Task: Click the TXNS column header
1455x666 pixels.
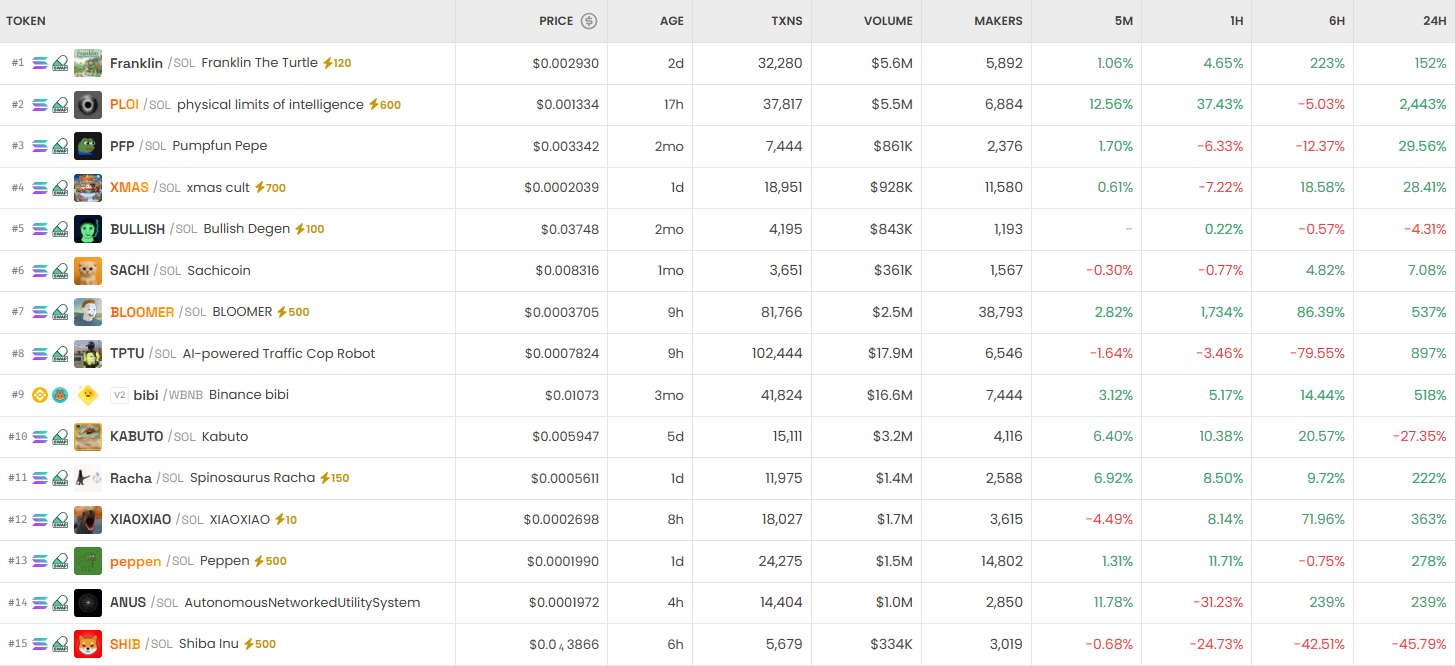Action: [786, 21]
